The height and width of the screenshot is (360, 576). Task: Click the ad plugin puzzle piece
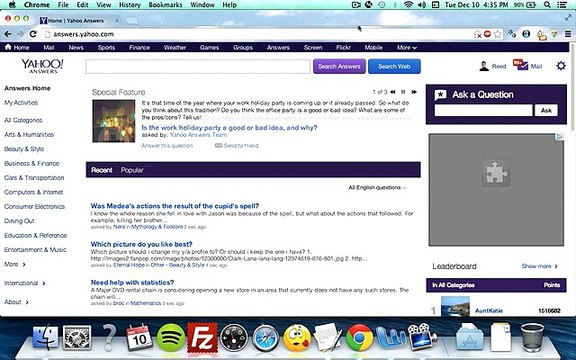tap(496, 173)
